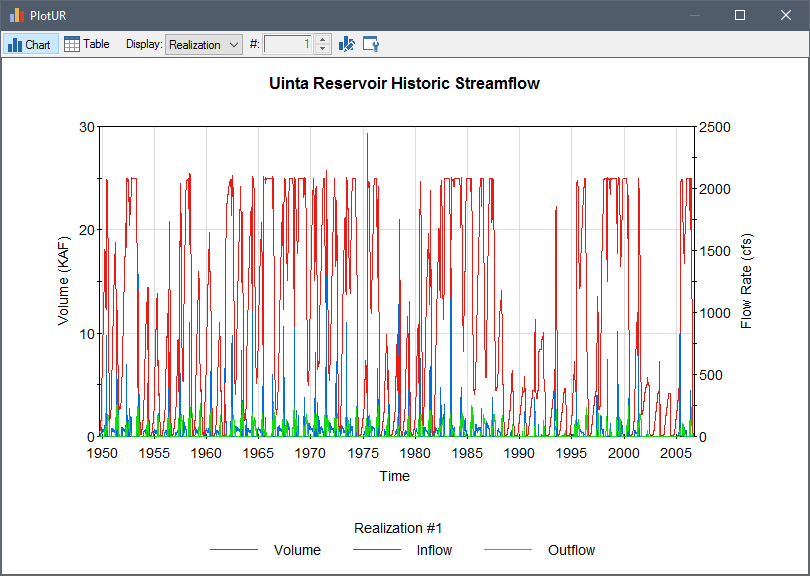Click the 1500 tick on Flow Rate axis
The width and height of the screenshot is (810, 576).
coord(715,251)
